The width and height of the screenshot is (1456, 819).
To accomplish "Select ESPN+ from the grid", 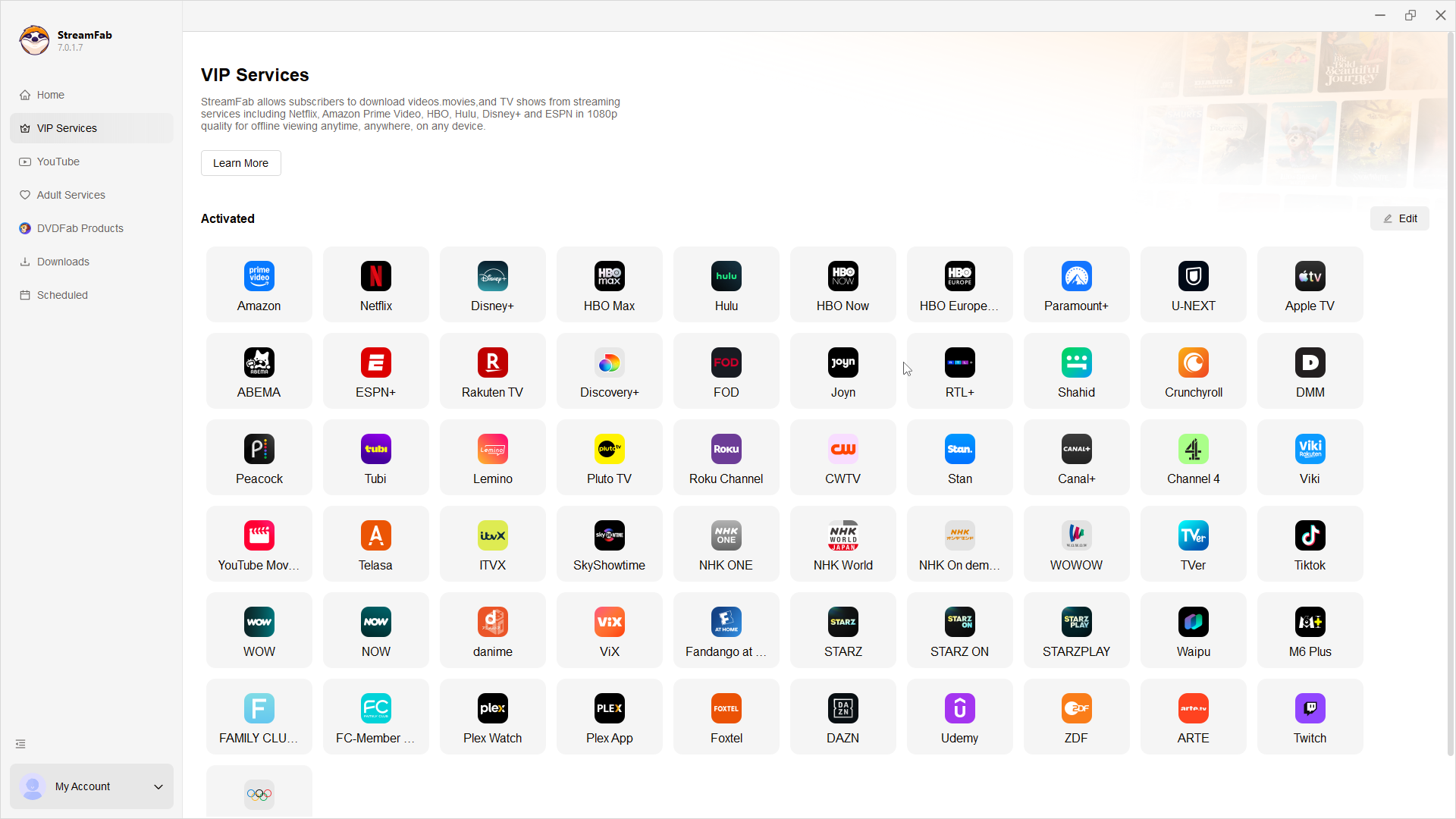I will [x=375, y=371].
